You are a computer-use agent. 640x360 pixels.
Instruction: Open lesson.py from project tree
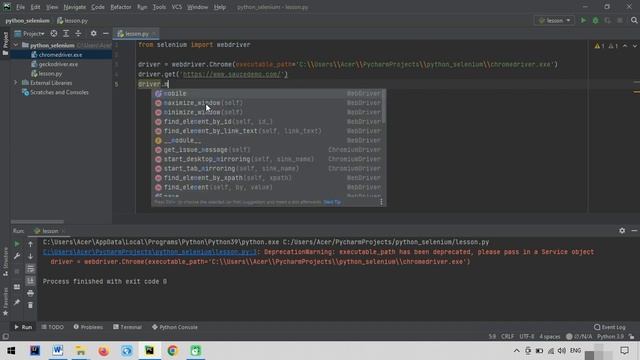click(x=50, y=74)
